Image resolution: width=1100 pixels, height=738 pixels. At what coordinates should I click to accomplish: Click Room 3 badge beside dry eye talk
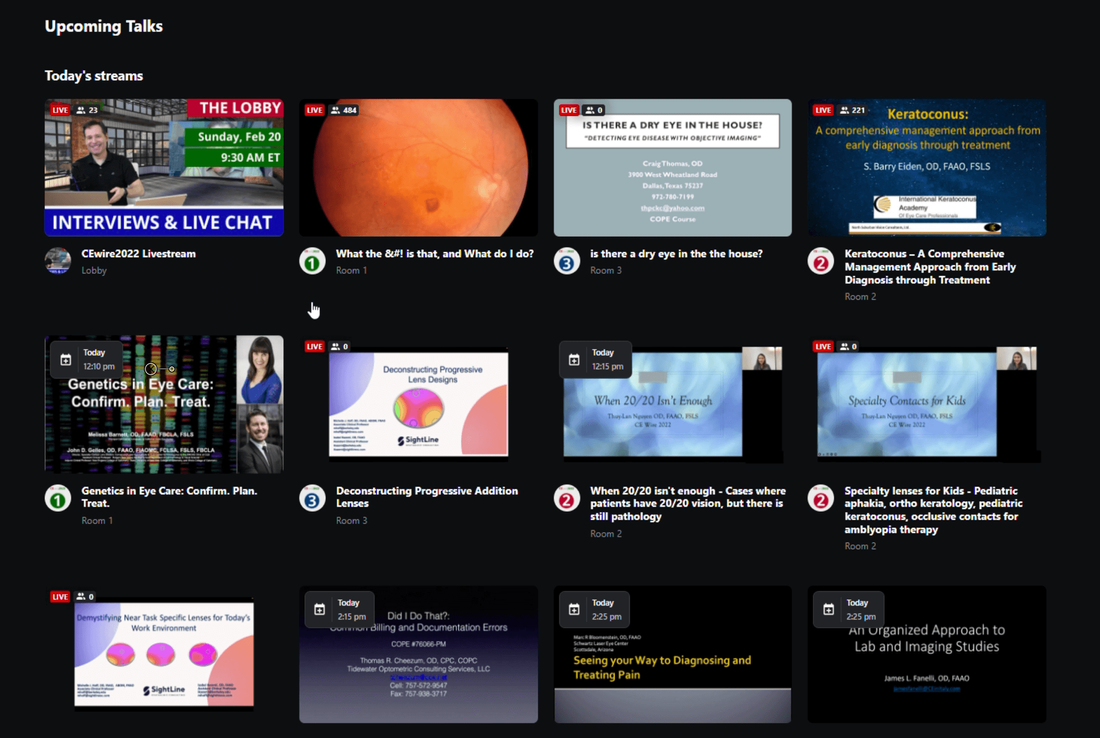567,261
